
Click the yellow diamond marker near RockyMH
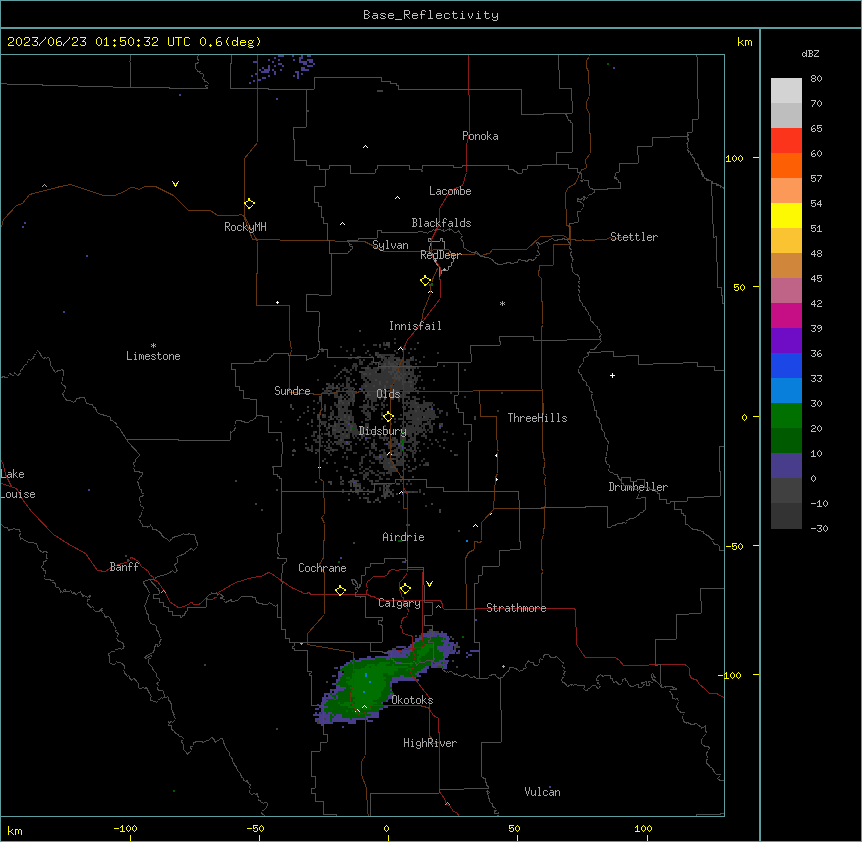click(x=250, y=204)
